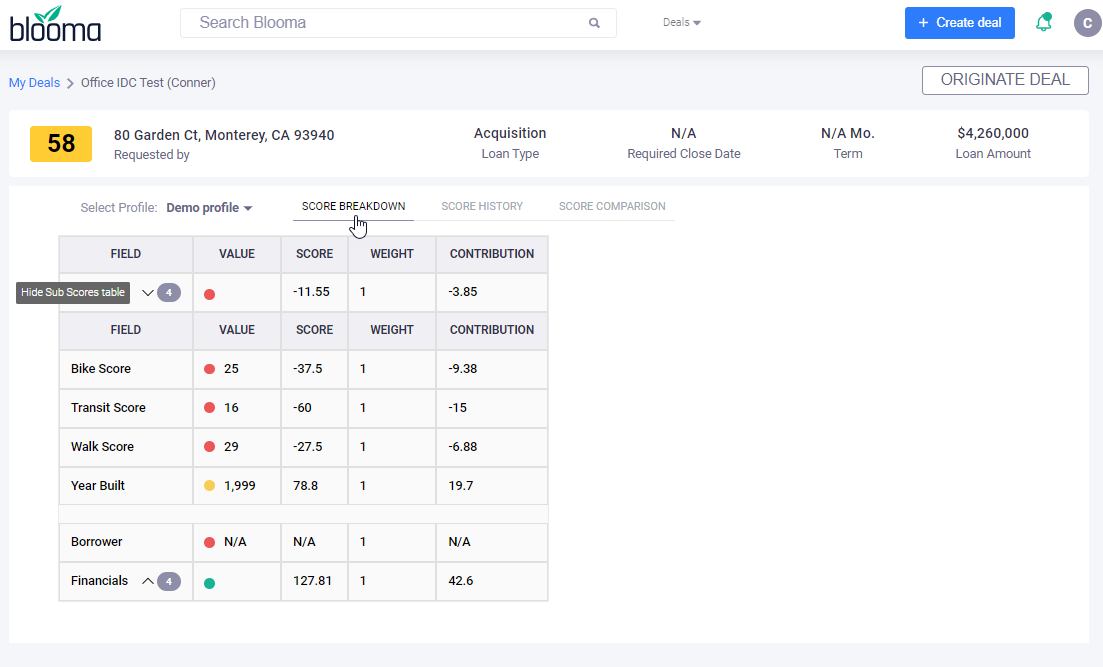Click the red status dot for Borrower

(x=209, y=542)
